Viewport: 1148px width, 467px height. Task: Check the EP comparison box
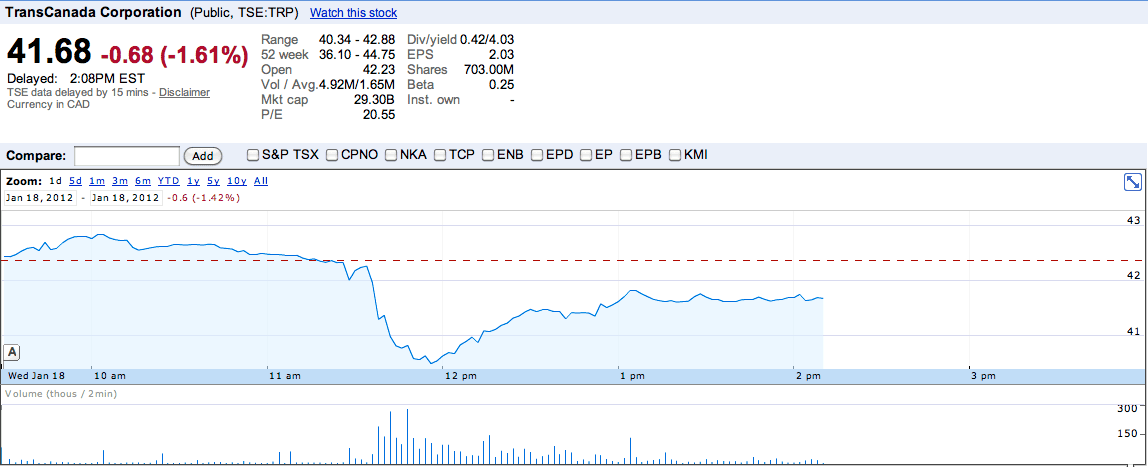click(x=586, y=155)
